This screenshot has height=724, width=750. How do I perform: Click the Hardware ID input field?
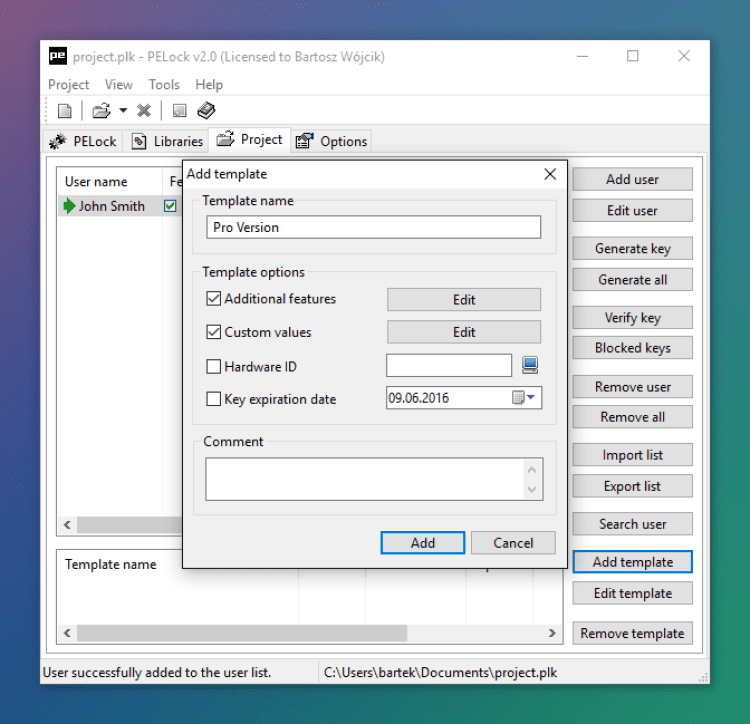(x=449, y=366)
